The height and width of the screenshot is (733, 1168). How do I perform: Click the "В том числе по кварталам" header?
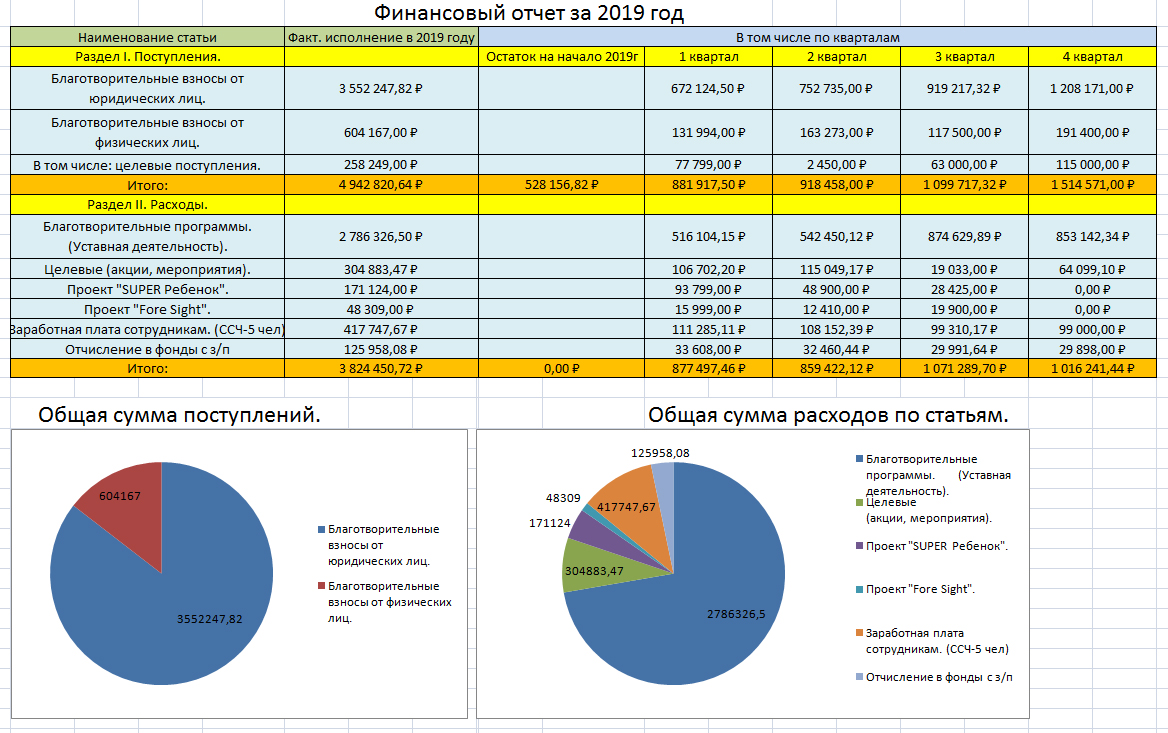pyautogui.click(x=817, y=37)
